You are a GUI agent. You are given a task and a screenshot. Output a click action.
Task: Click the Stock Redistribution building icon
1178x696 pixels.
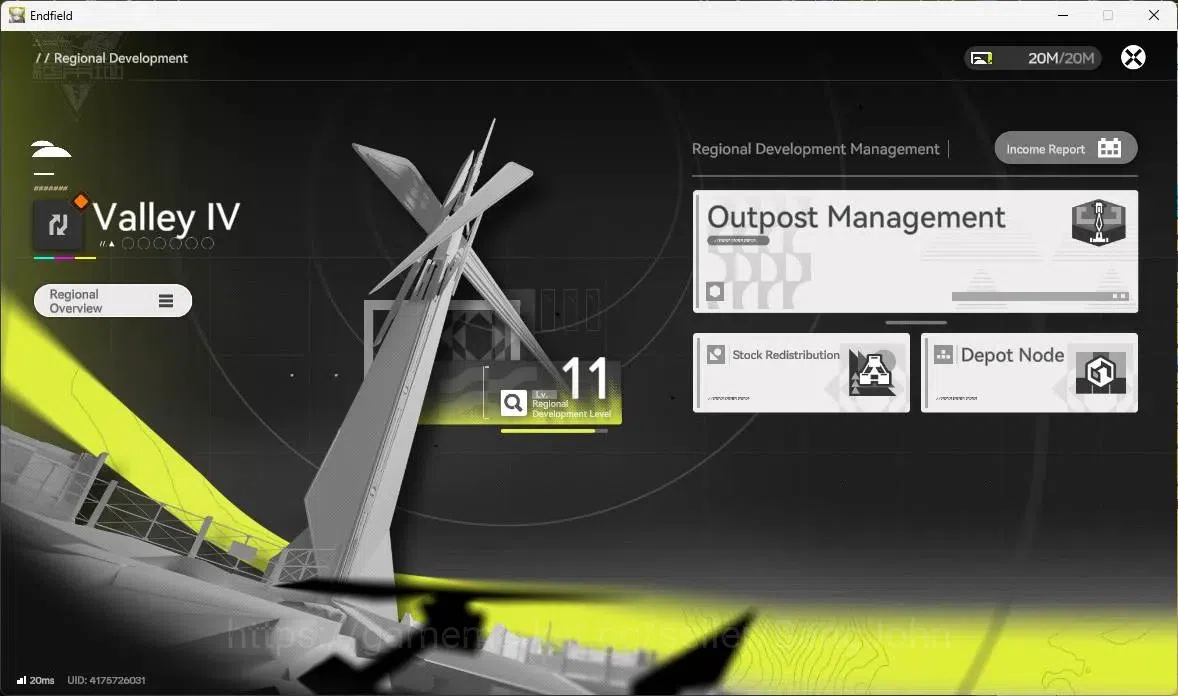872,371
